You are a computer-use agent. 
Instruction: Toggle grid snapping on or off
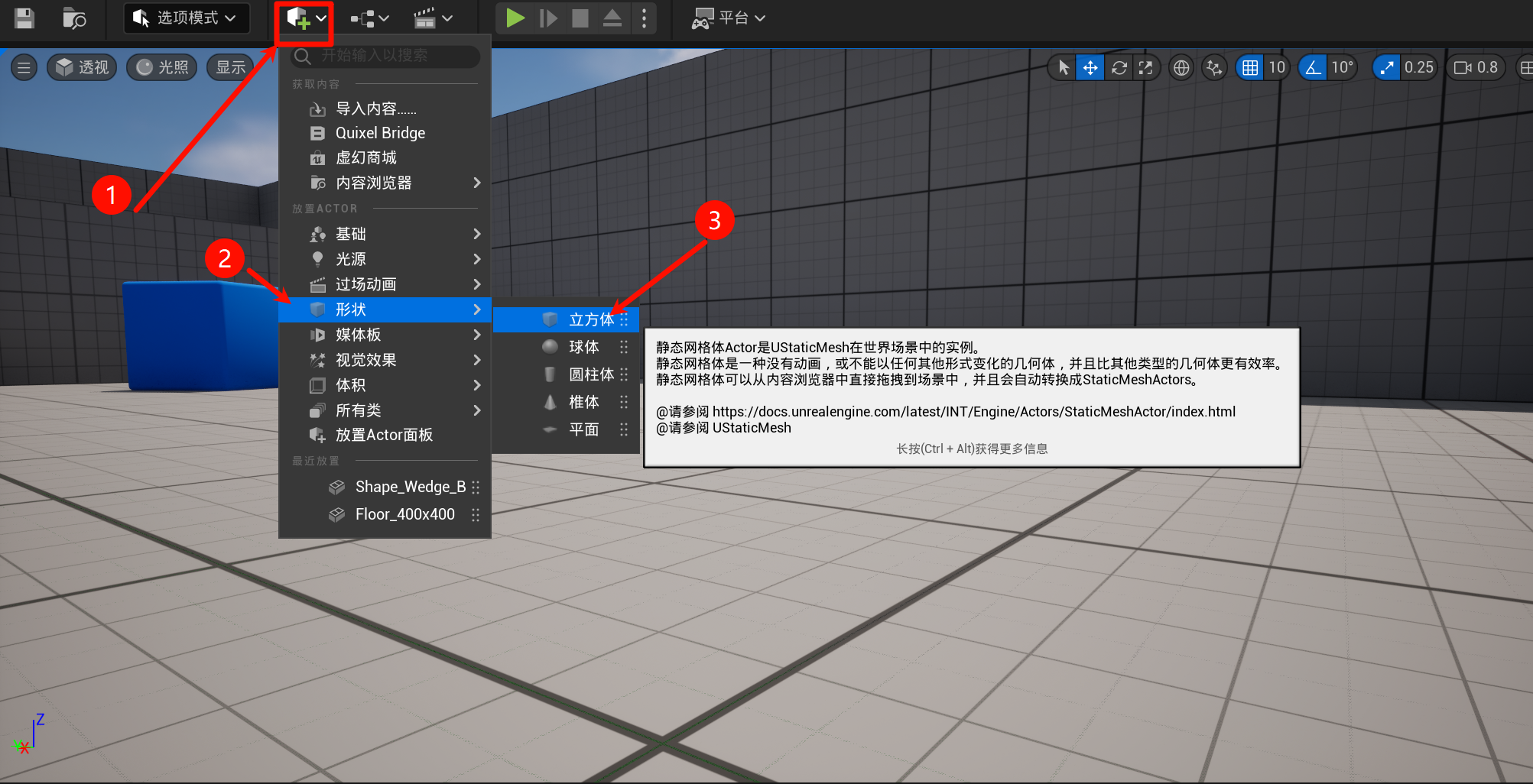pyautogui.click(x=1250, y=68)
